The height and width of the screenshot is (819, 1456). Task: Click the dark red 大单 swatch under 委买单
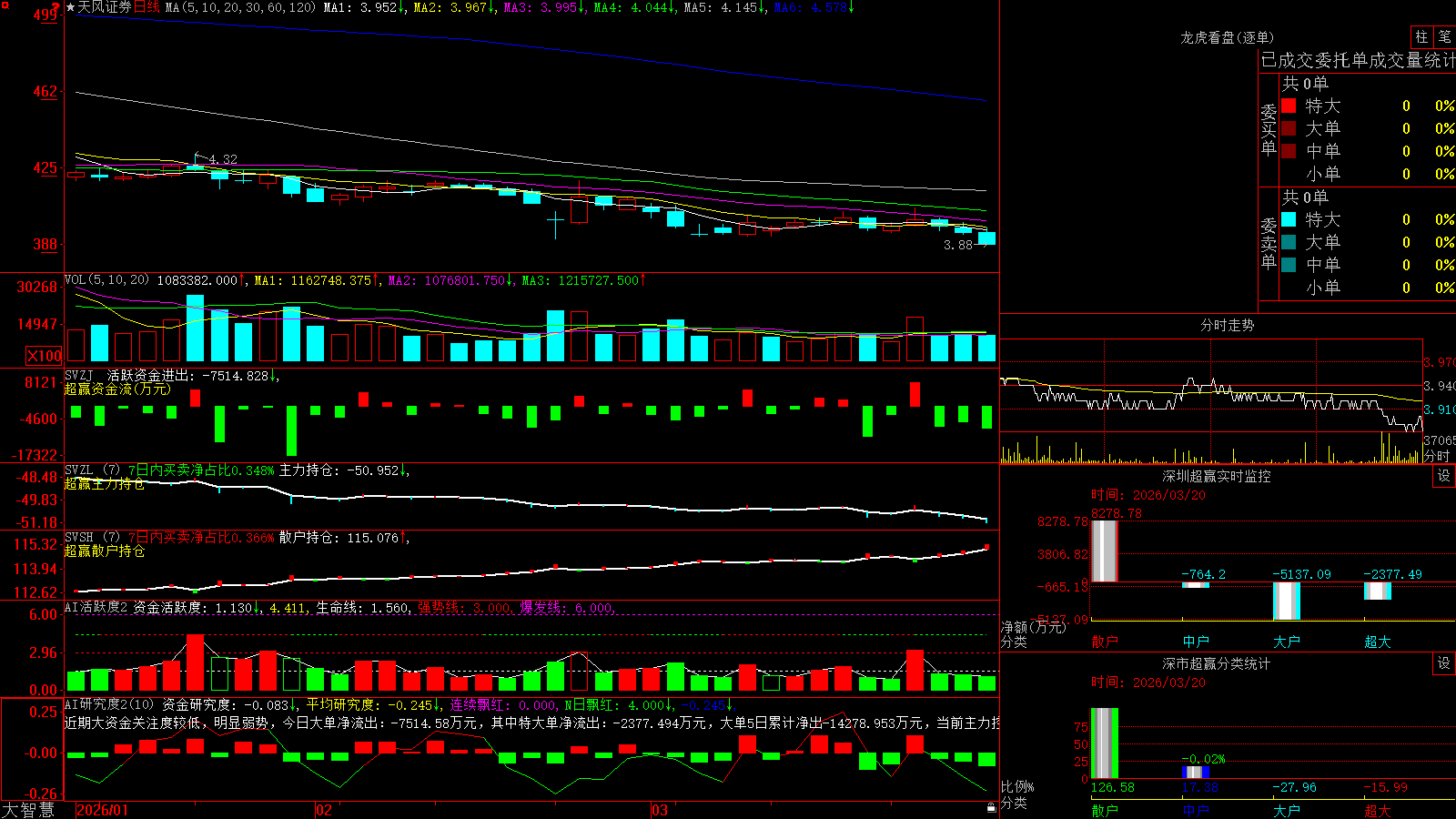(x=1289, y=128)
